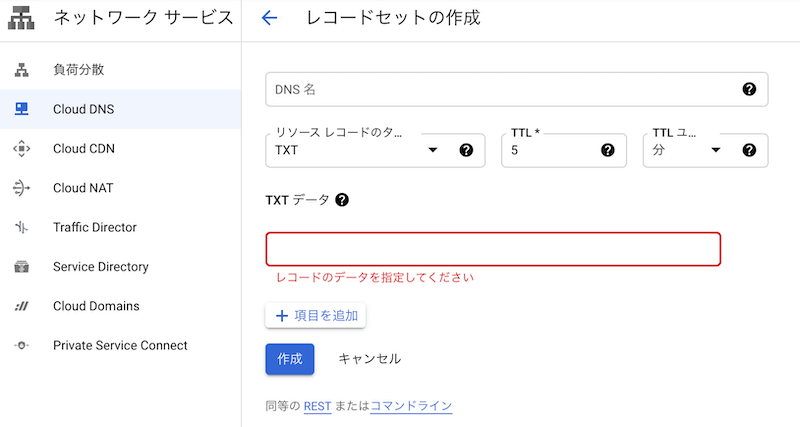Click the 負荷分散 sidebar icon
The width and height of the screenshot is (800, 427).
(x=21, y=70)
